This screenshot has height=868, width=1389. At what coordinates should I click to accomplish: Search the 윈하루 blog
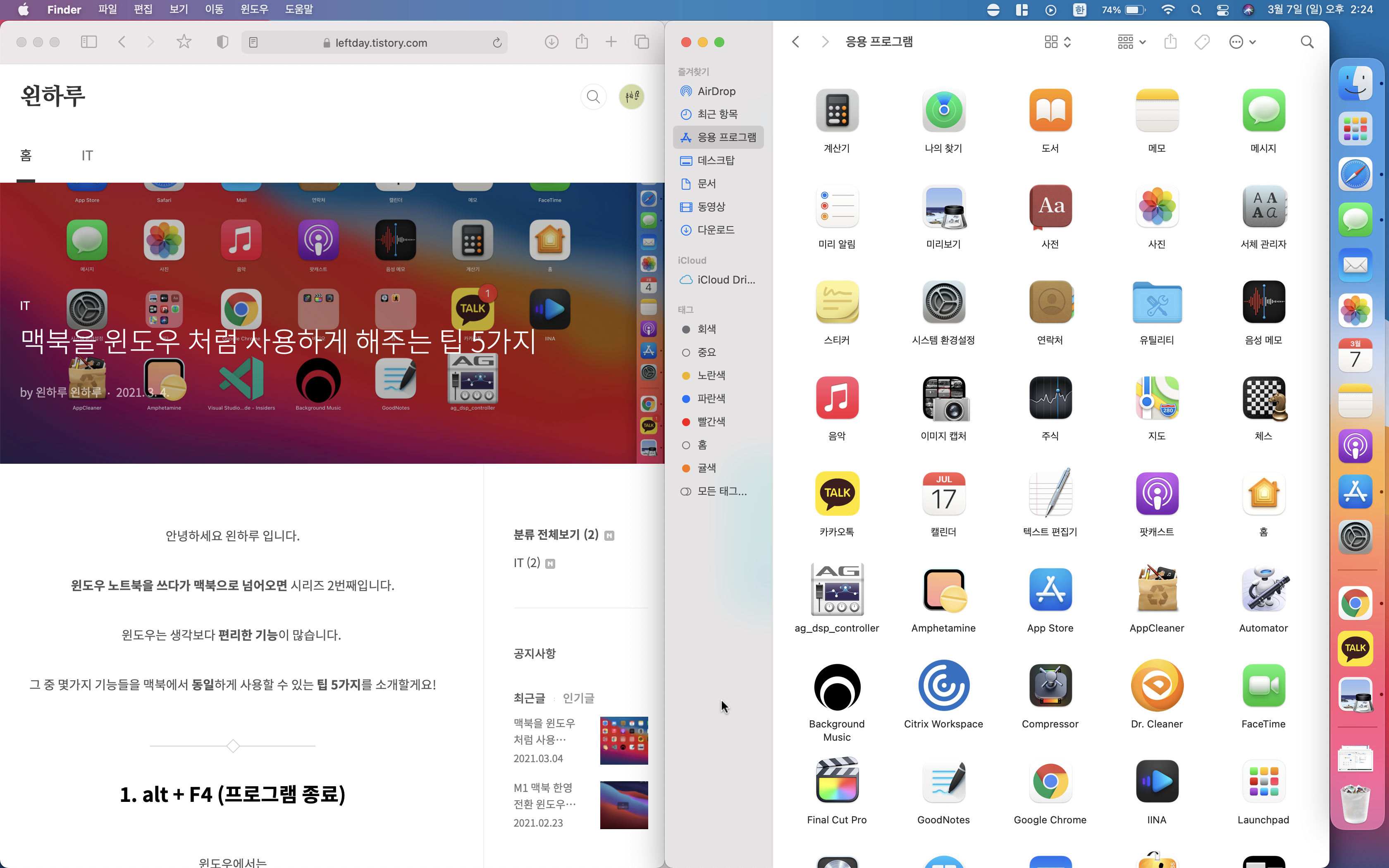point(594,96)
